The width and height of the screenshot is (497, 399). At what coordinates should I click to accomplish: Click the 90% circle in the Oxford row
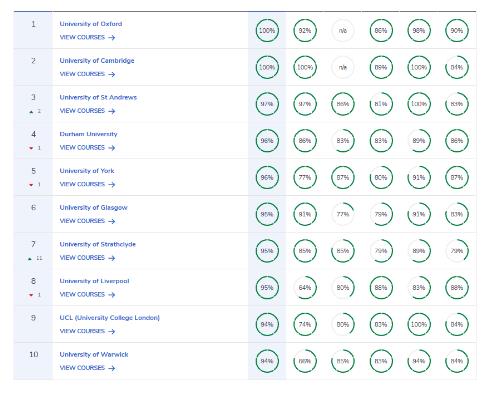[457, 31]
